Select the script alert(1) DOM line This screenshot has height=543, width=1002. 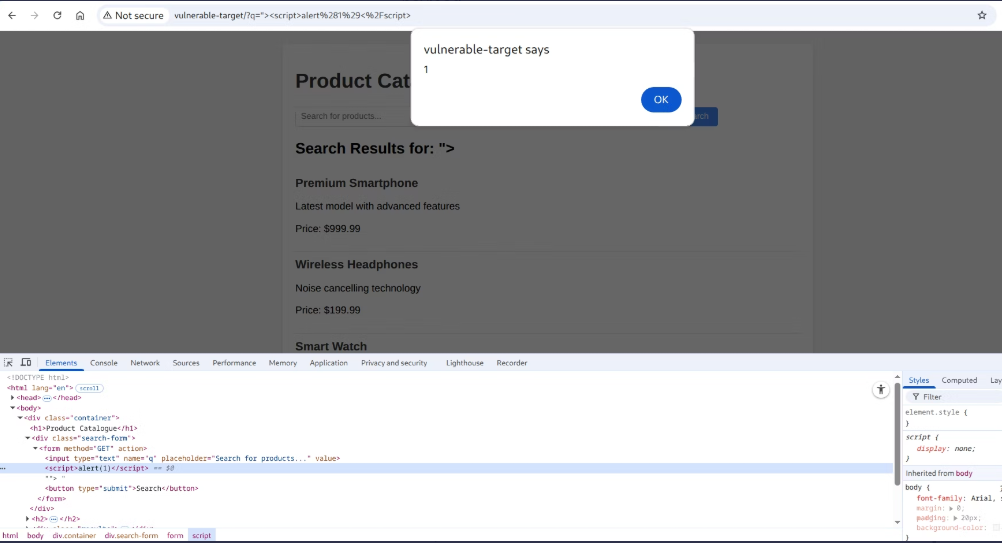(x=96, y=468)
